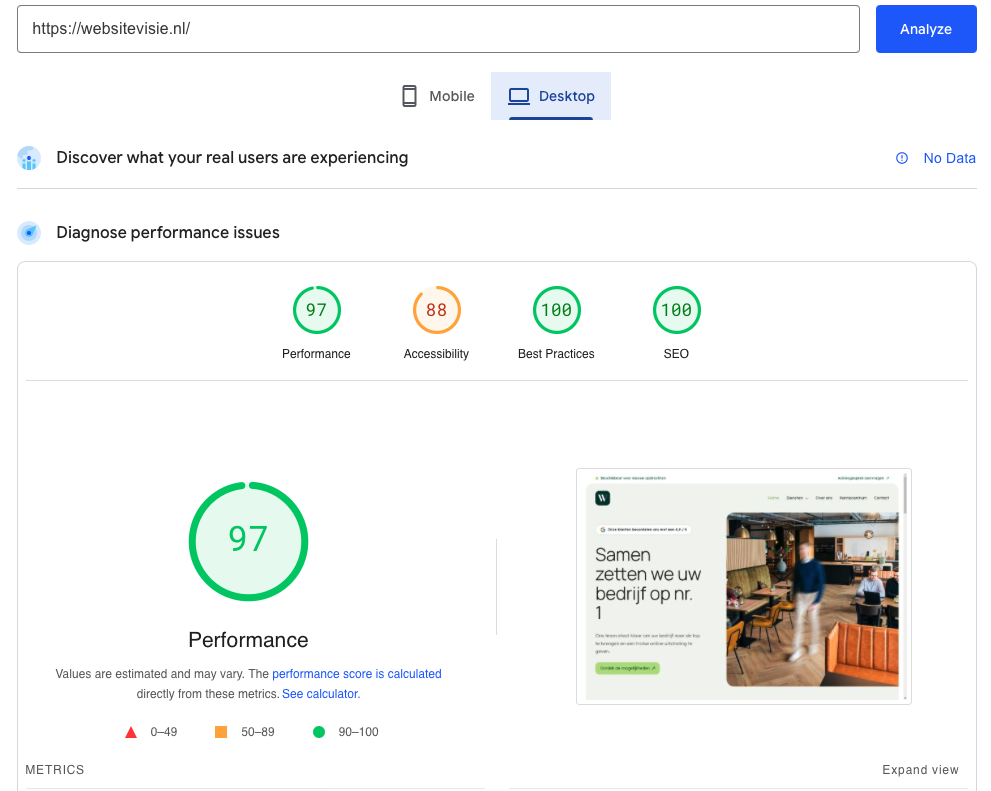Click the mobile phone icon
The width and height of the screenshot is (991, 791).
click(x=410, y=96)
